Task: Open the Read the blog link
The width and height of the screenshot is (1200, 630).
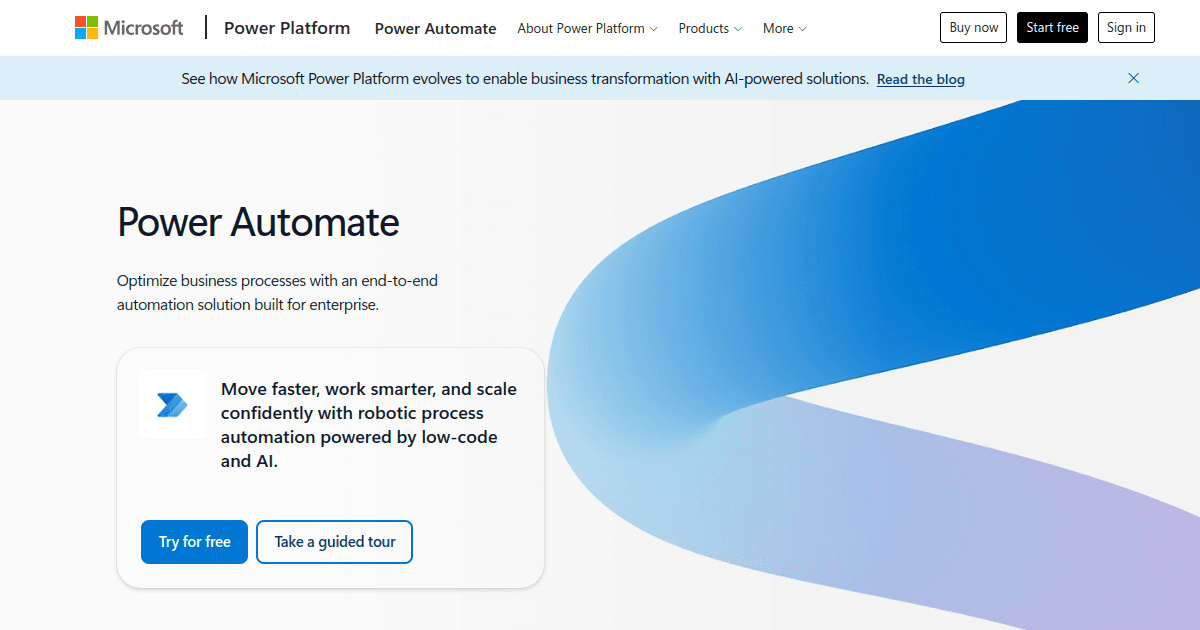Action: (921, 79)
